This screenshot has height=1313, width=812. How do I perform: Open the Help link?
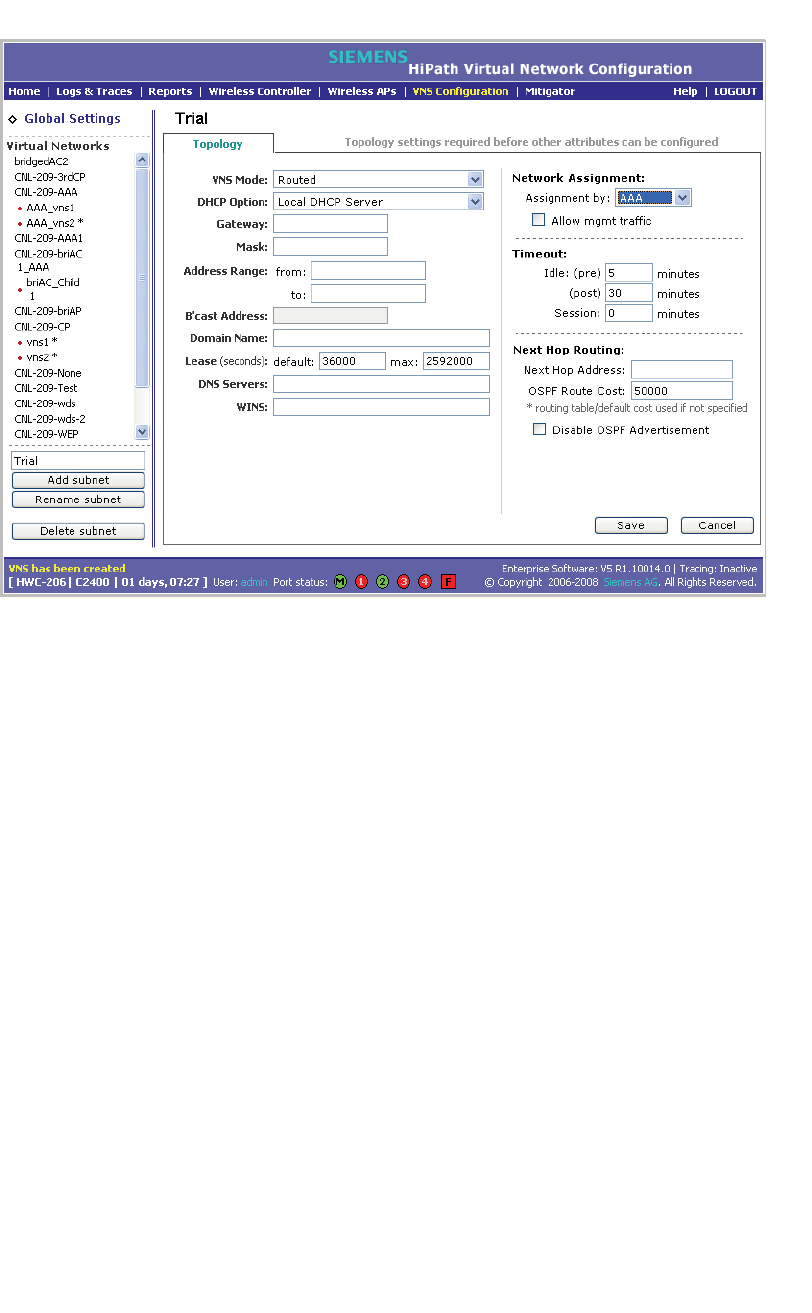point(685,91)
